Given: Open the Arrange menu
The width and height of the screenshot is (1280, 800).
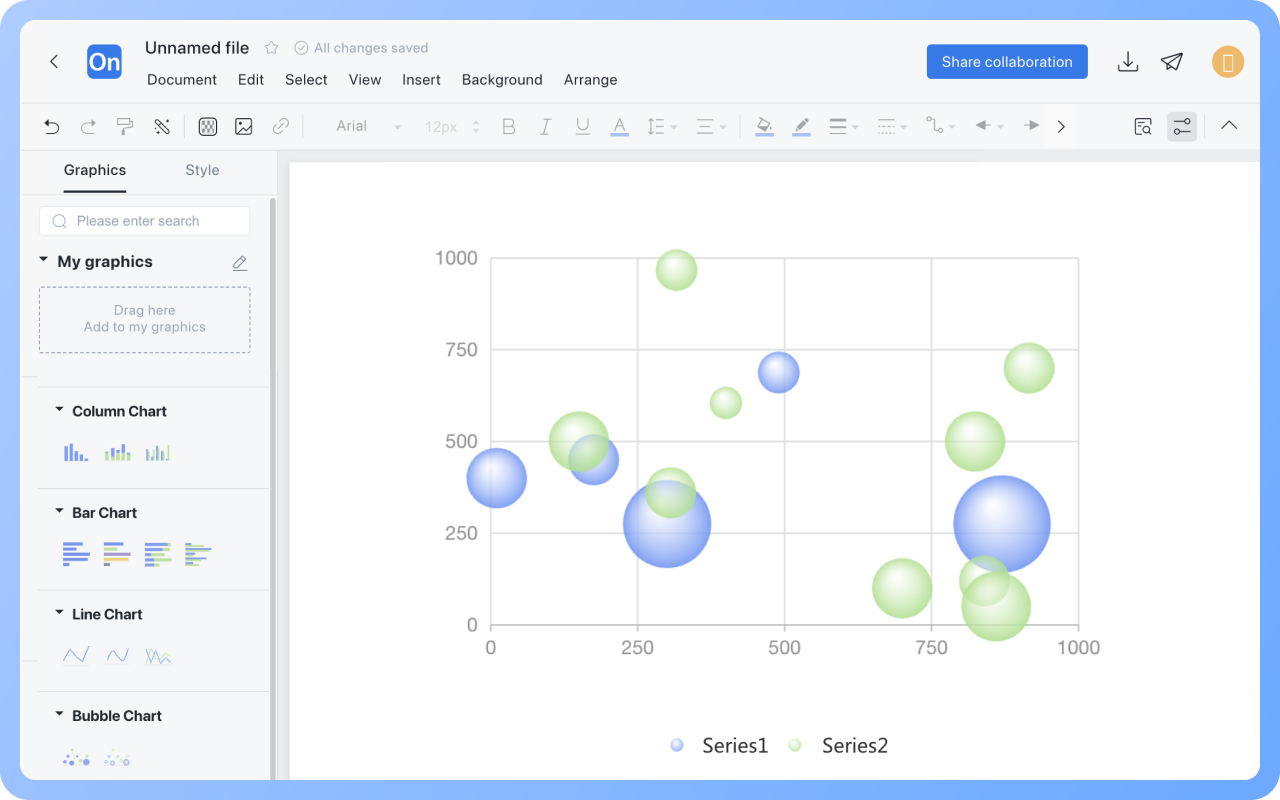Looking at the screenshot, I should tap(591, 80).
